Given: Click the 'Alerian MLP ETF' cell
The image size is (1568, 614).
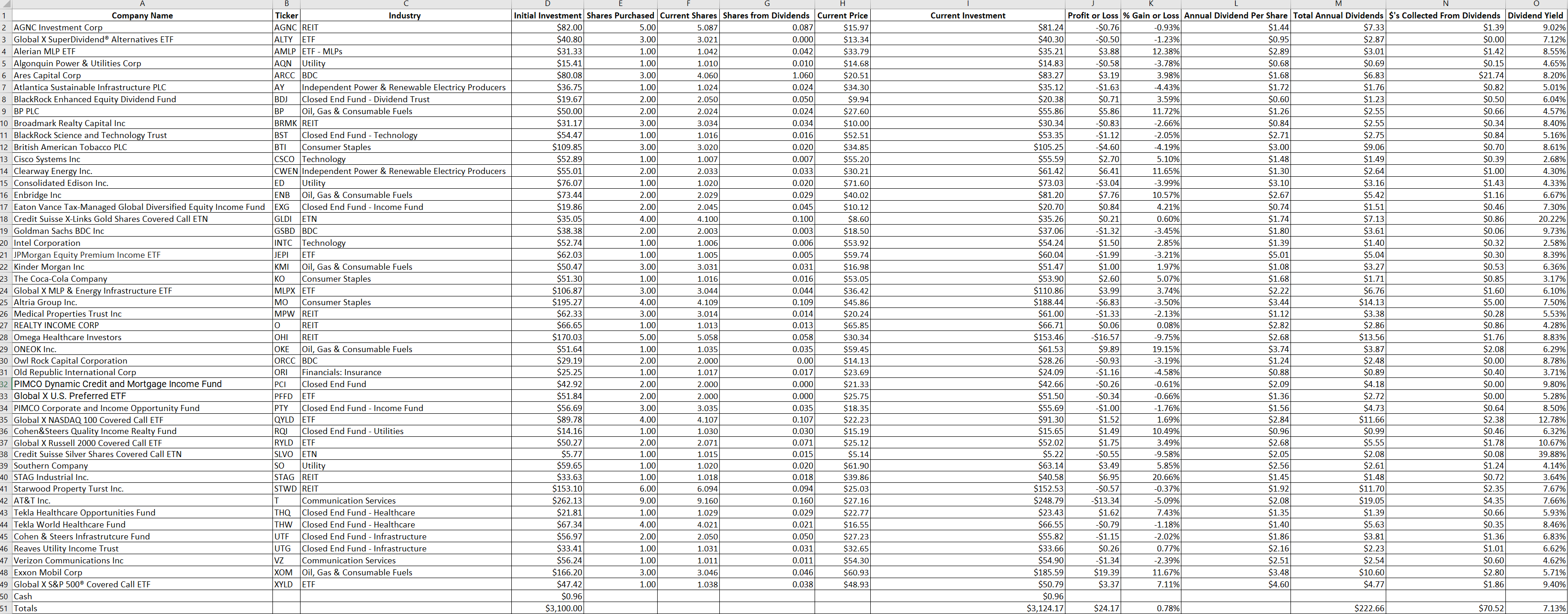Looking at the screenshot, I should pyautogui.click(x=142, y=51).
